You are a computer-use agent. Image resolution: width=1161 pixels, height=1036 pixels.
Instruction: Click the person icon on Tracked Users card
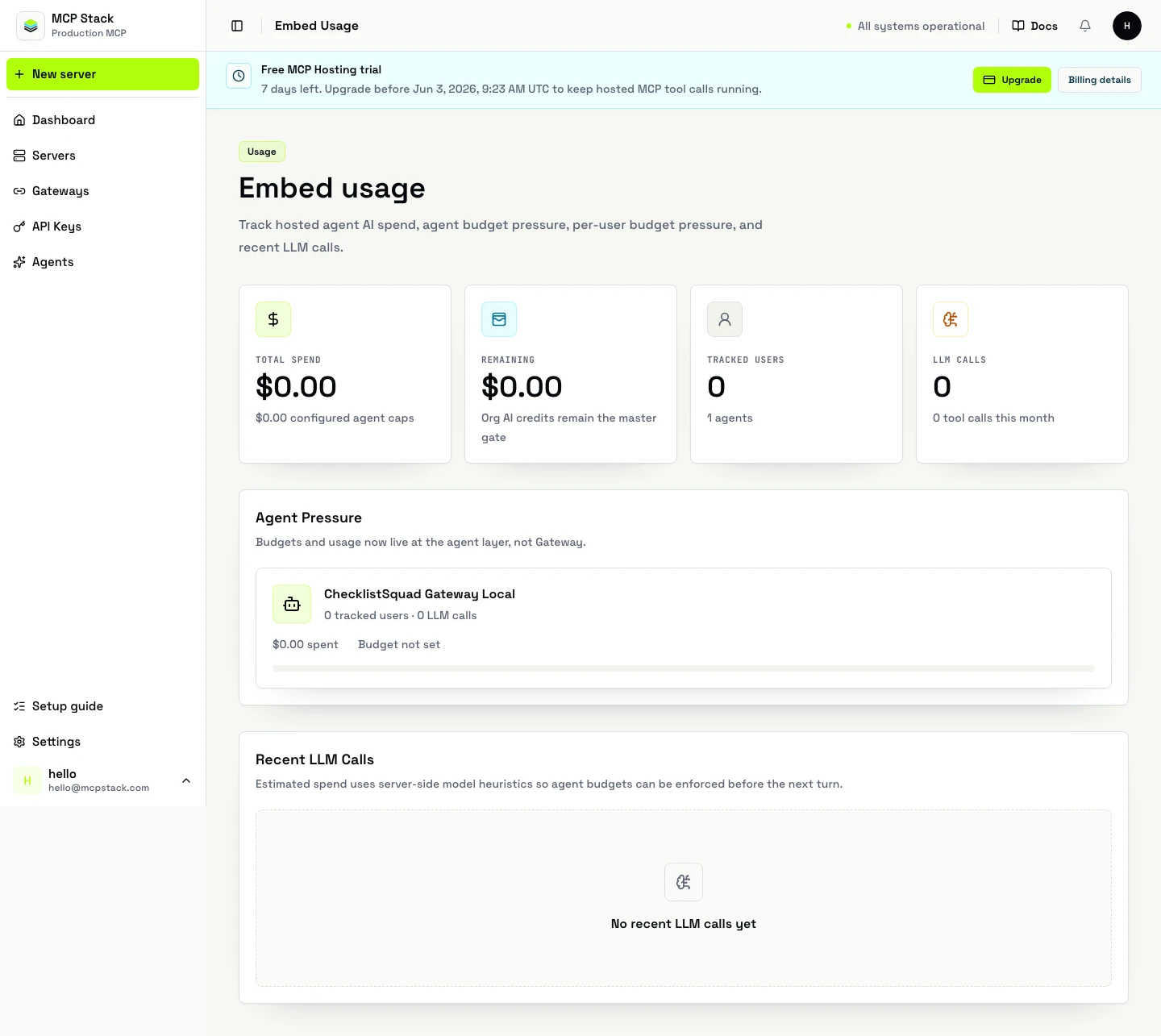pyautogui.click(x=725, y=319)
